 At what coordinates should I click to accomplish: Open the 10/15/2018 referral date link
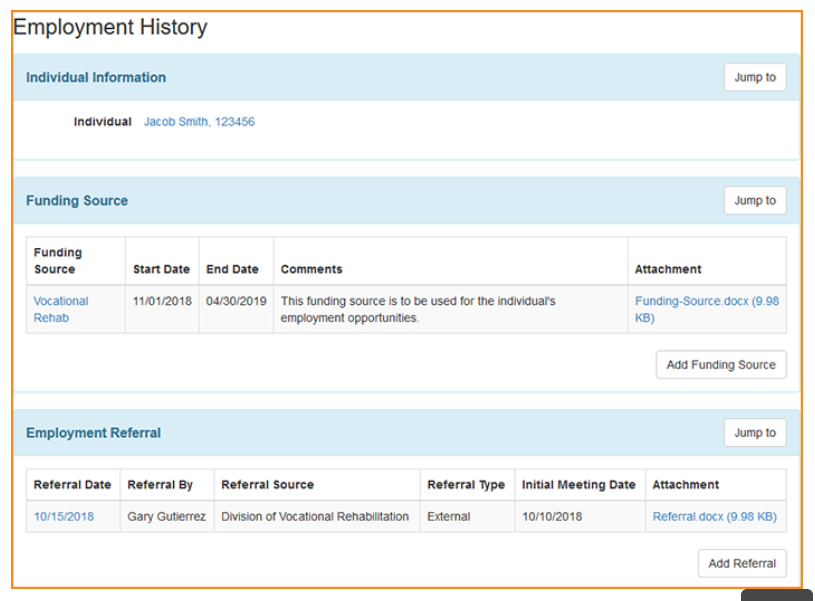click(64, 517)
